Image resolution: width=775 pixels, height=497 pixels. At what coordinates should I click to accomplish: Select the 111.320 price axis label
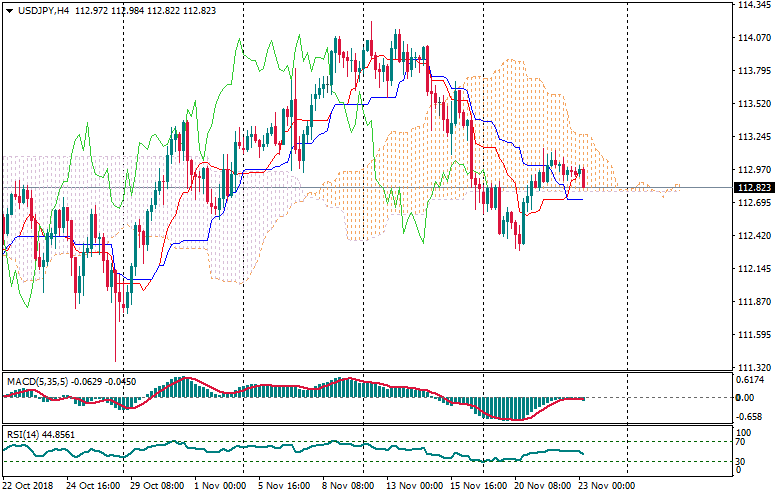750,368
